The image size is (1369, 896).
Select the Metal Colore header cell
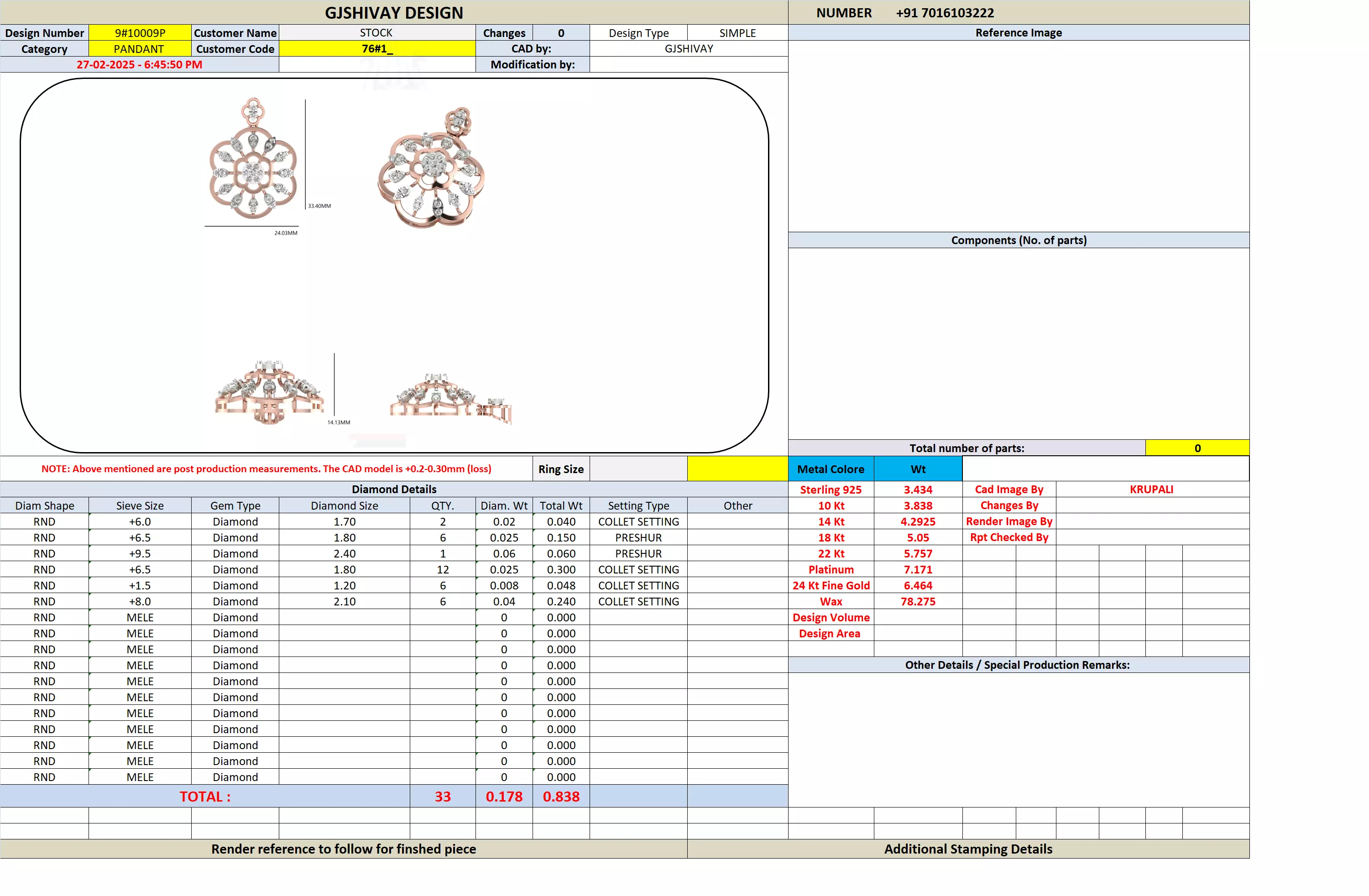pos(830,469)
